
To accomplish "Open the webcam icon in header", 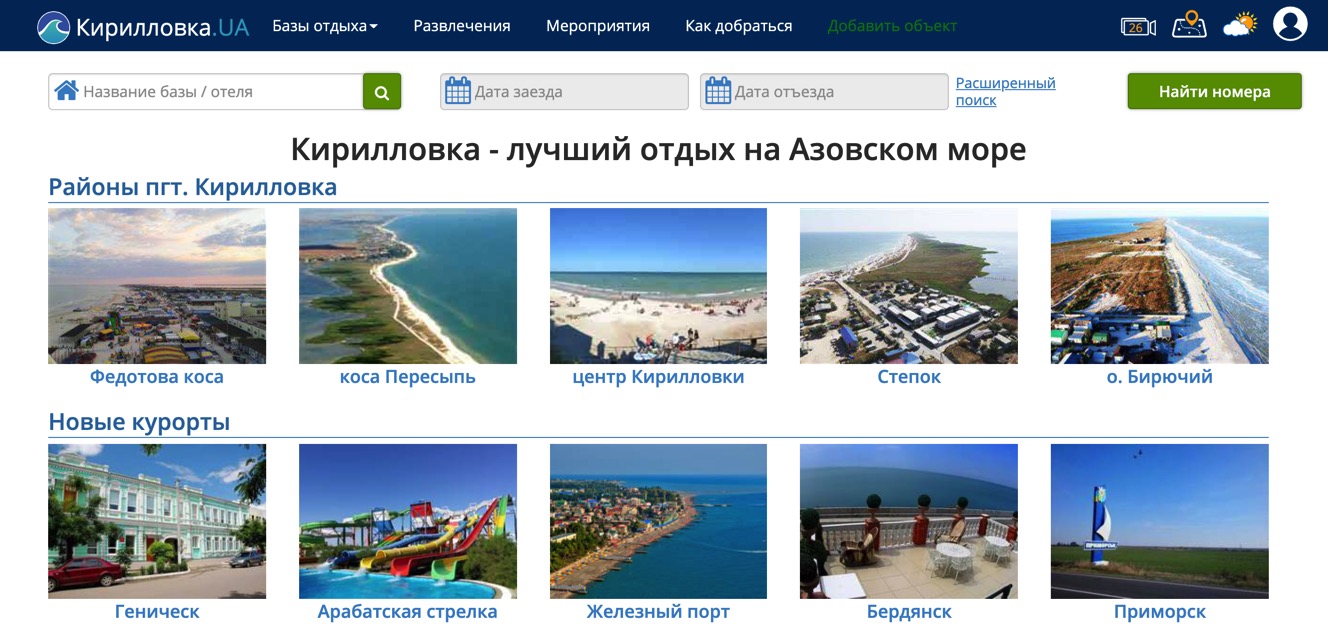I will click(1138, 27).
